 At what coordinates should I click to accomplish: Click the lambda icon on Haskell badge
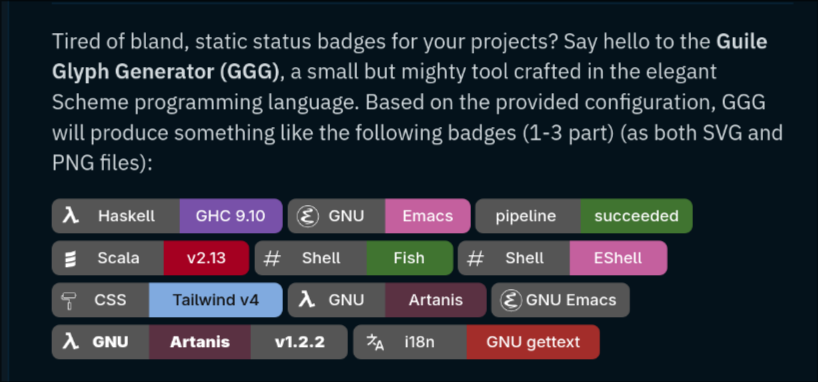coord(70,216)
